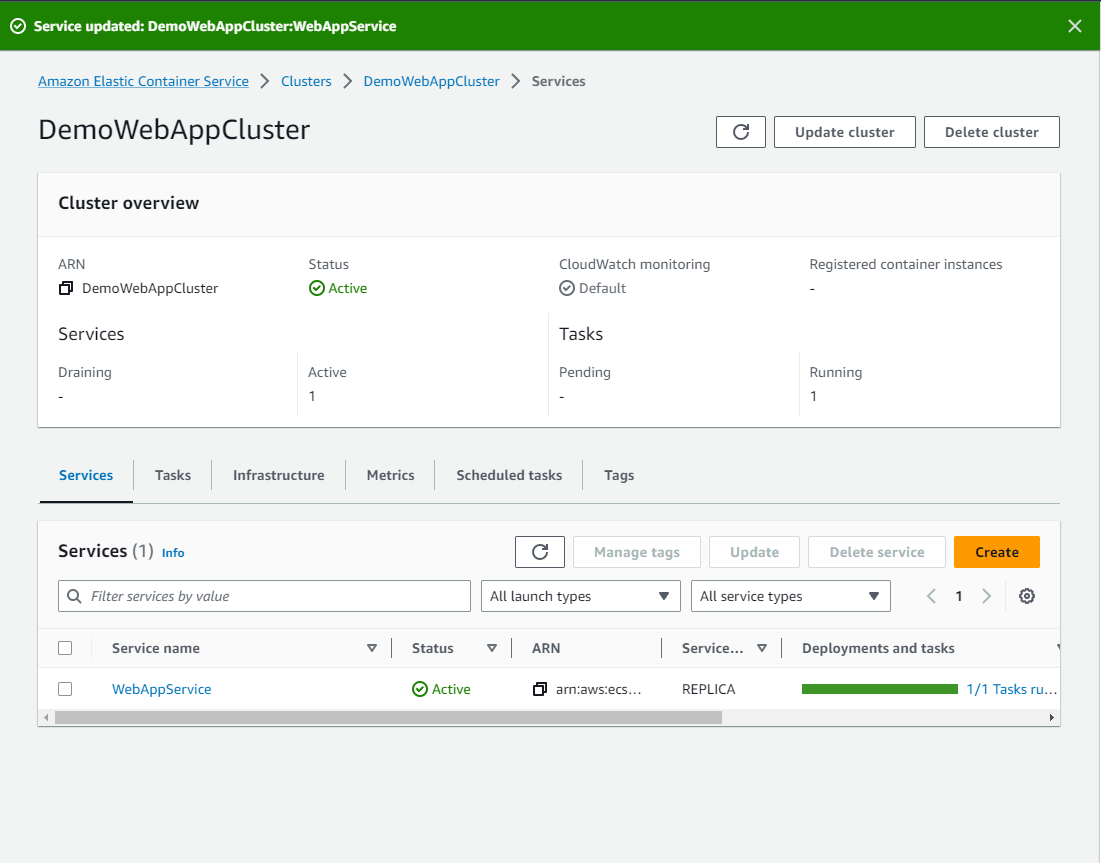This screenshot has height=863, width=1101.
Task: Sort the Service name column
Action: [x=372, y=647]
